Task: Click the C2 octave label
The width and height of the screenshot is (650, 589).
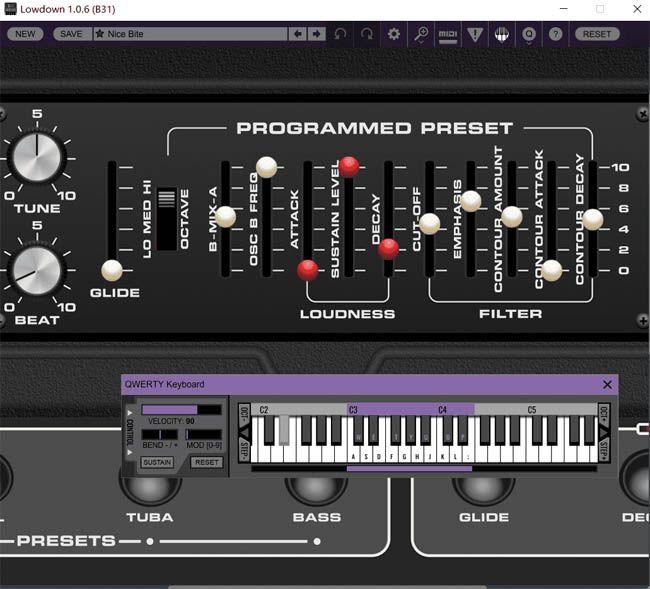Action: tap(264, 410)
